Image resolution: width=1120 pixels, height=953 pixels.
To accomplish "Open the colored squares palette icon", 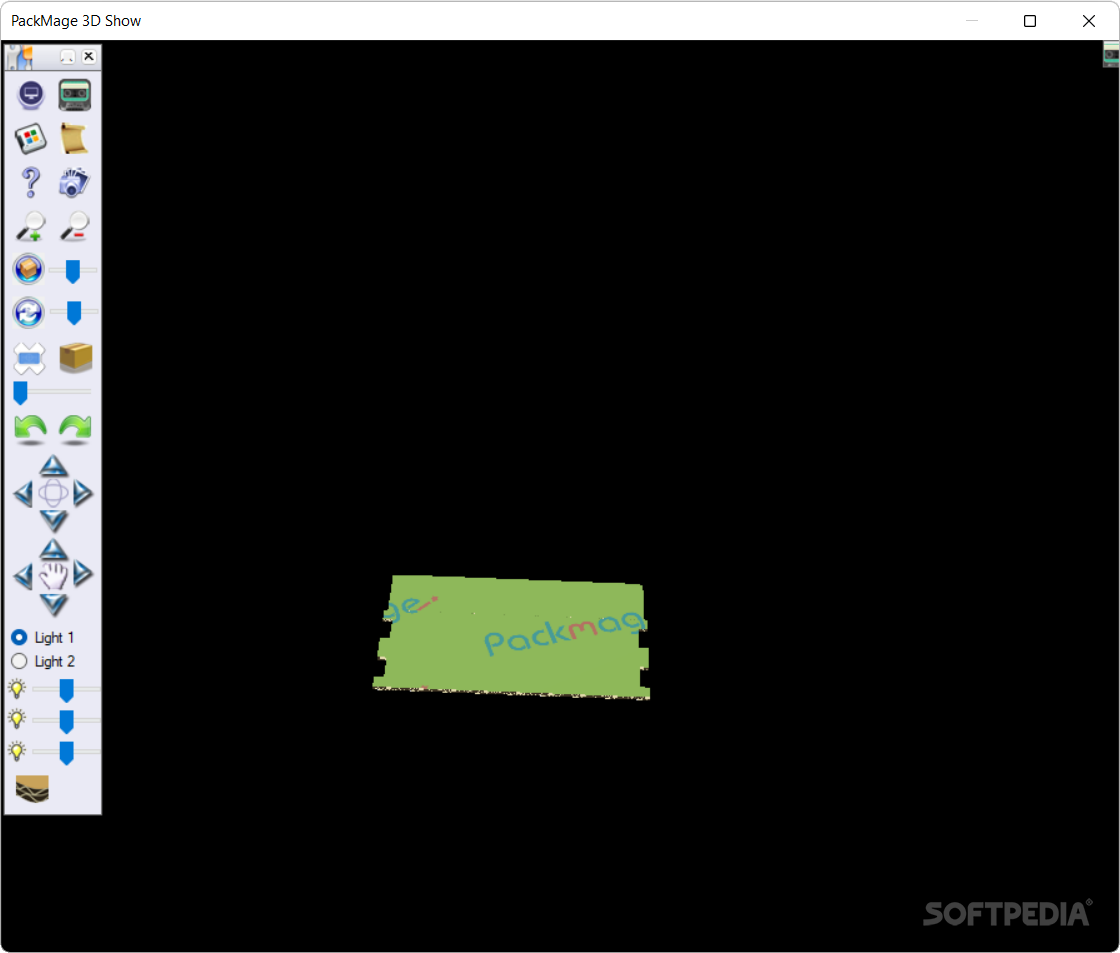I will (31, 139).
